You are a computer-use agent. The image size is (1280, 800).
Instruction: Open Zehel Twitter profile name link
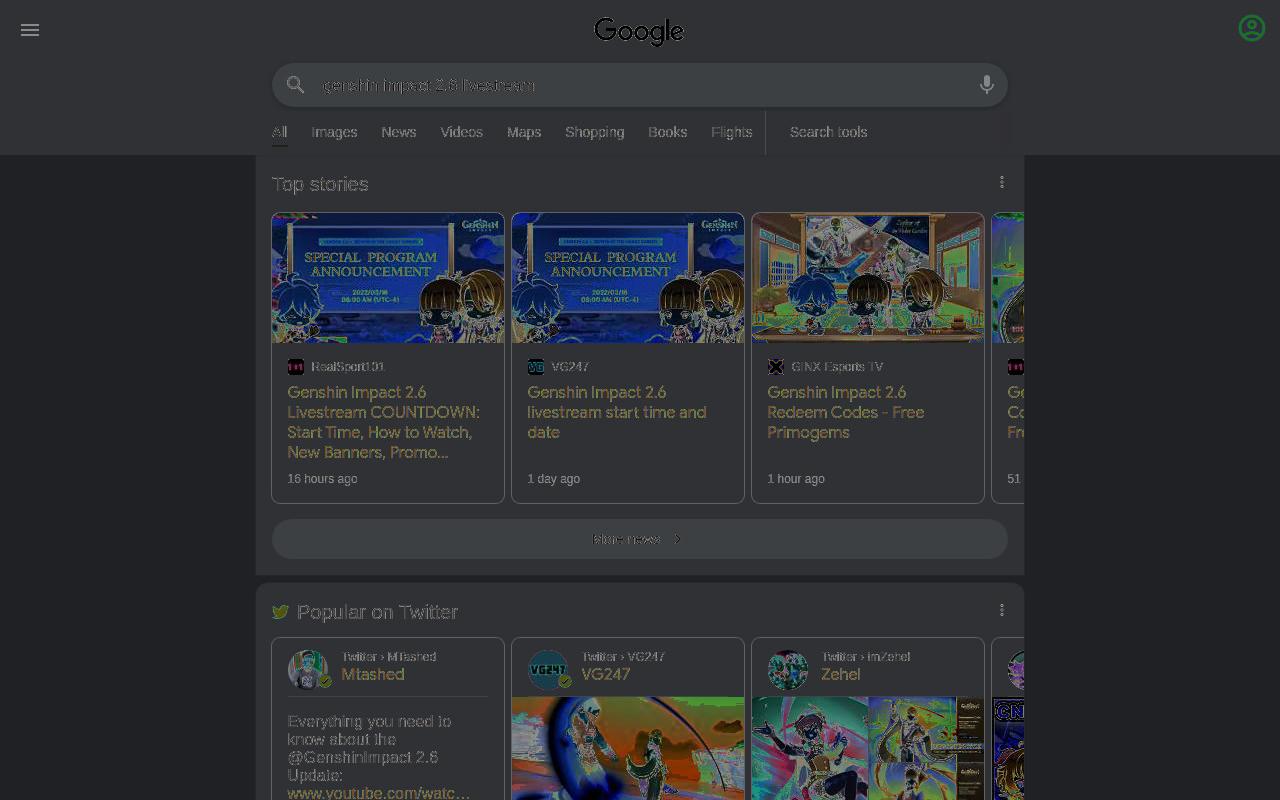(841, 675)
